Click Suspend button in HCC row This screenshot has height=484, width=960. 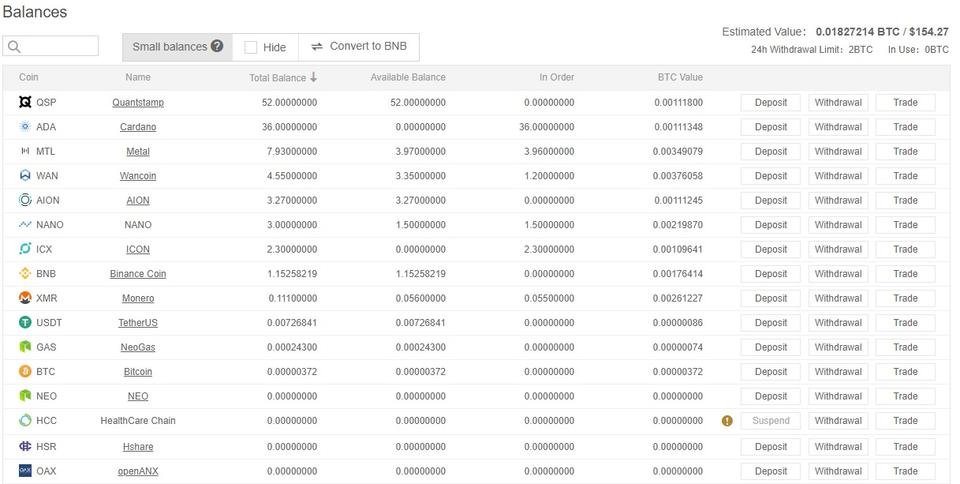click(x=771, y=420)
